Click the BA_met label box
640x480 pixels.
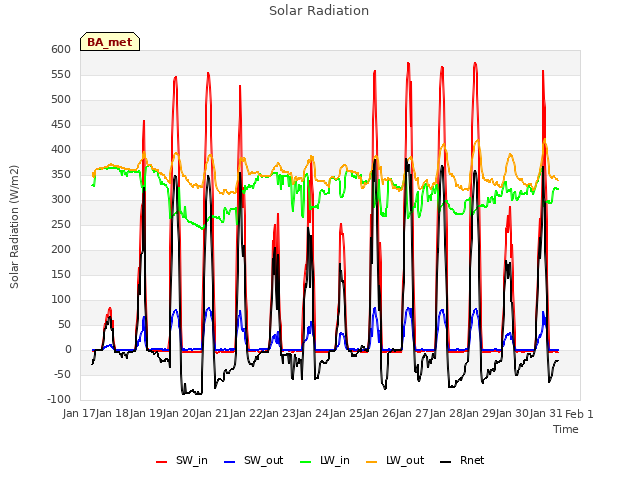pyautogui.click(x=110, y=42)
